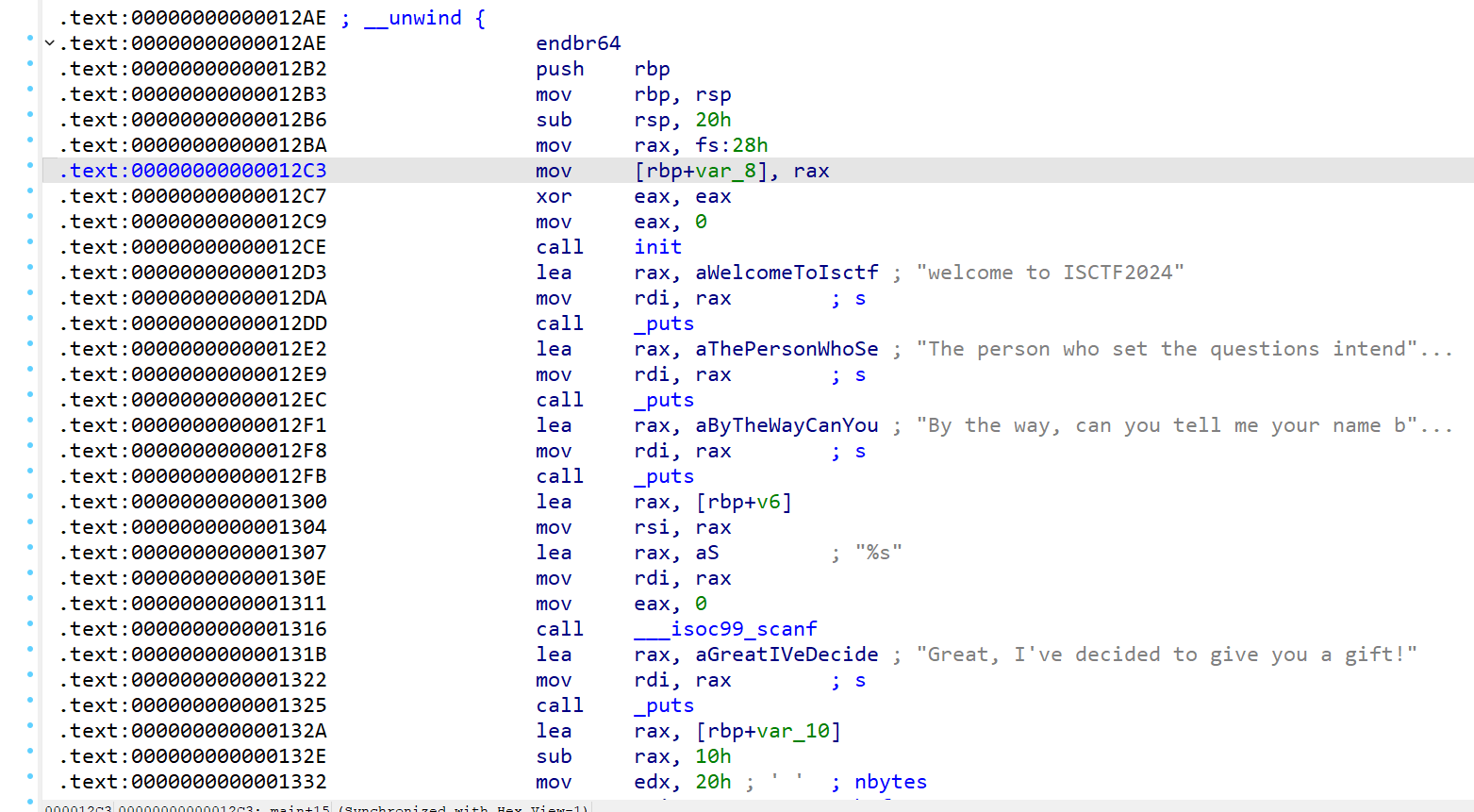Select the _puts call at address 12DD
Screen dimensions: 1474x812
pyautogui.click(x=664, y=323)
